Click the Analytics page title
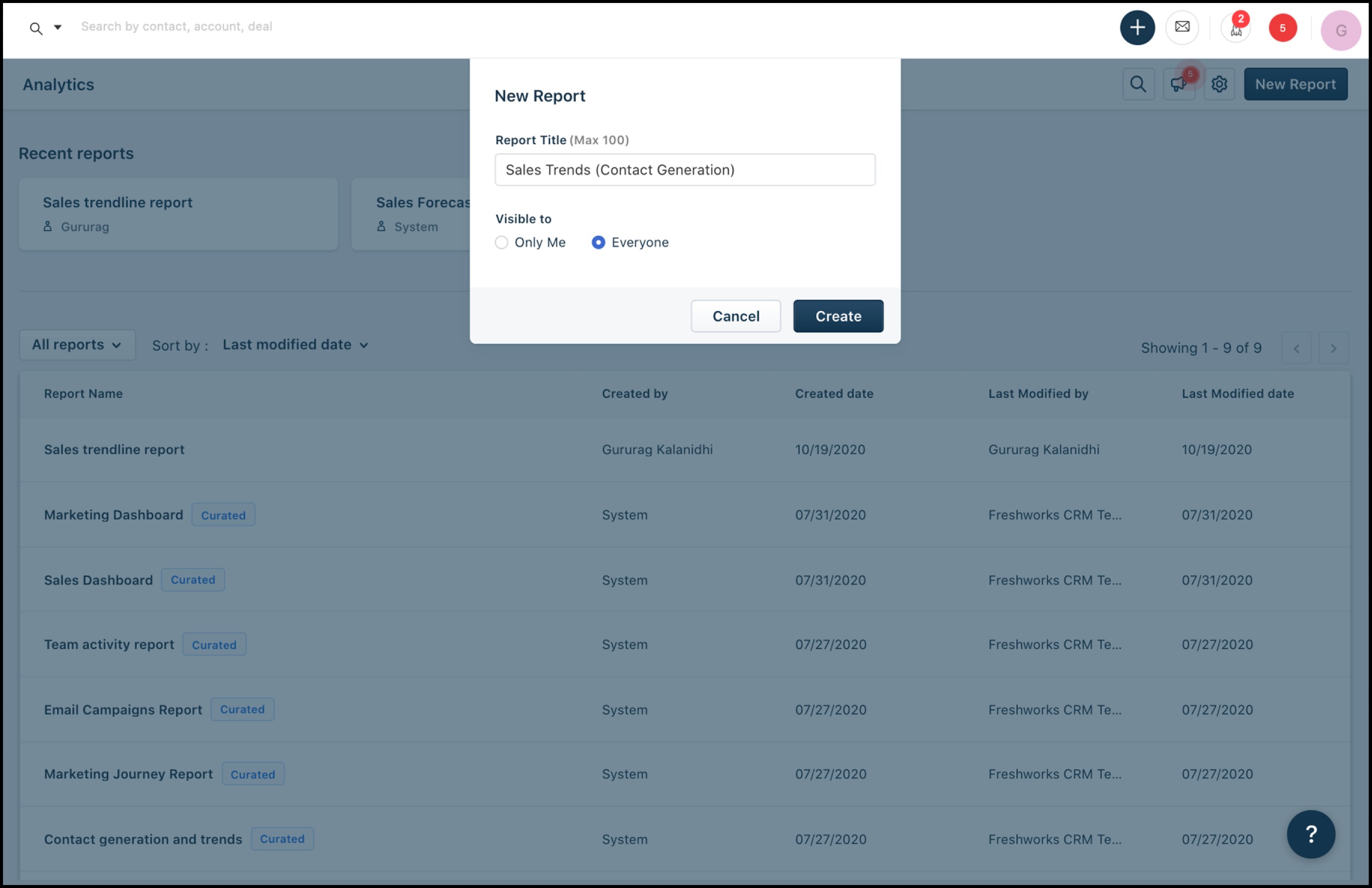 point(58,84)
